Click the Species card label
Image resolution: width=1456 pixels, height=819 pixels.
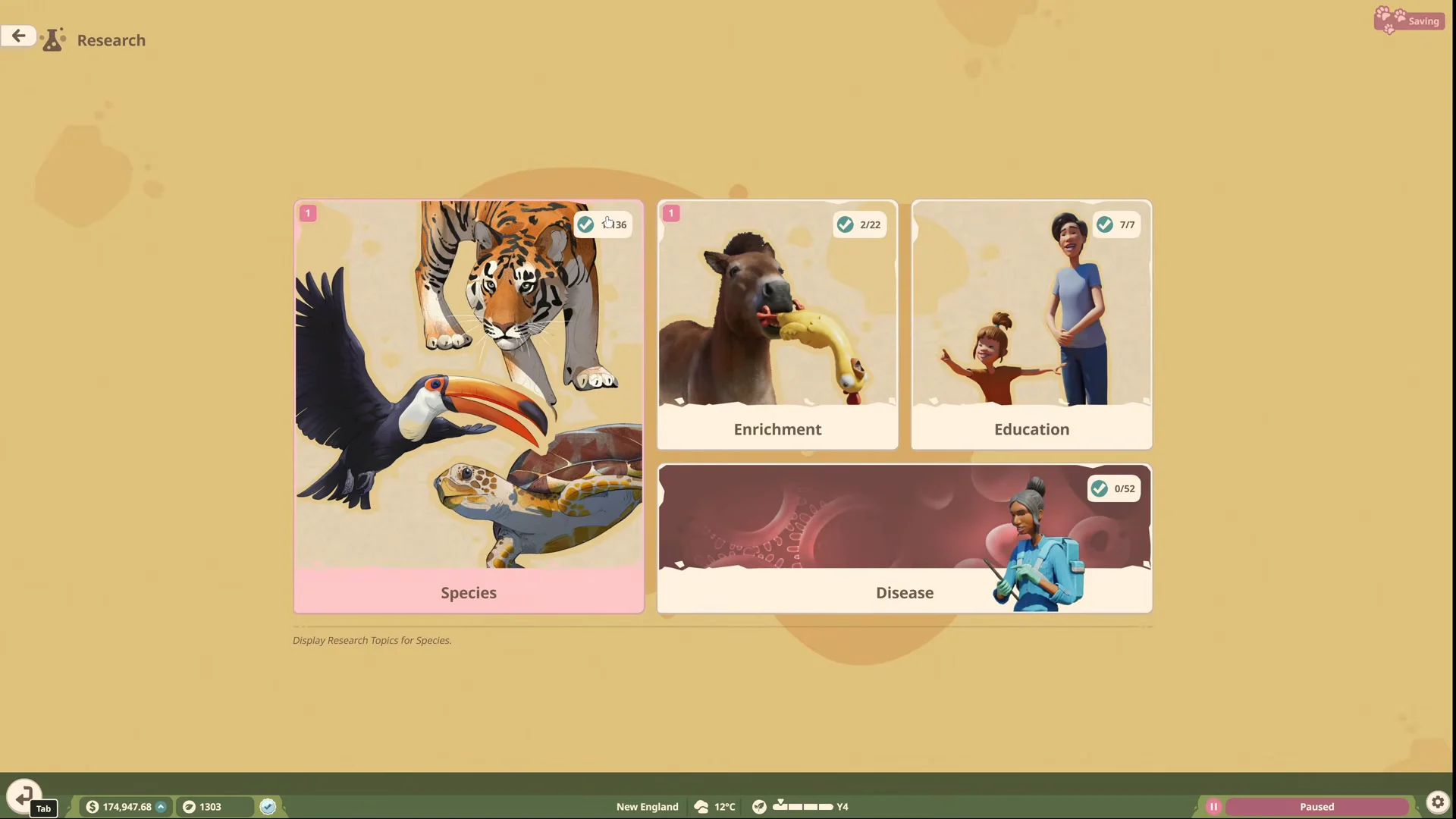tap(469, 593)
